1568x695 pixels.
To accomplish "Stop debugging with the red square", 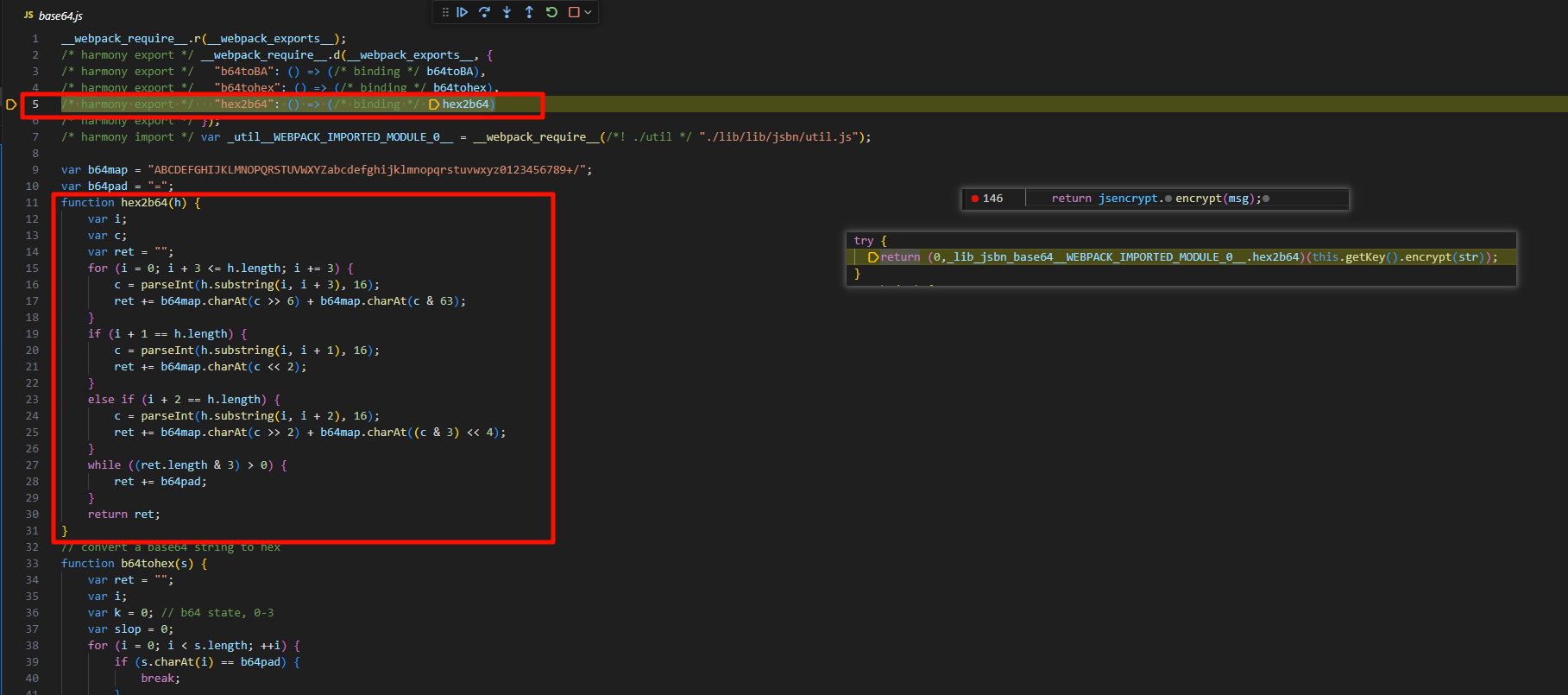I will point(574,12).
